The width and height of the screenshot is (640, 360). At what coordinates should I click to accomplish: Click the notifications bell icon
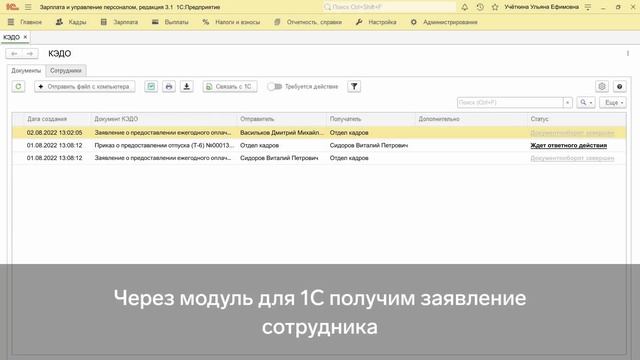click(x=464, y=7)
